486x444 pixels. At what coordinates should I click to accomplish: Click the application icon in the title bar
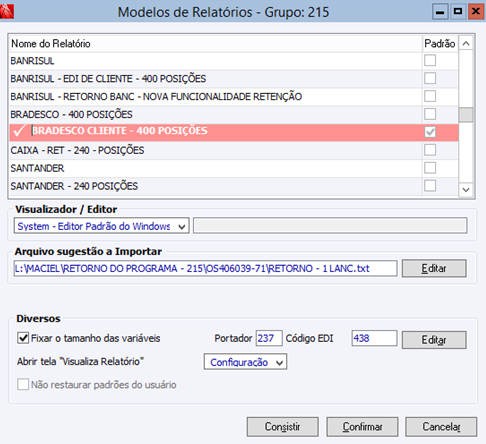[7, 11]
